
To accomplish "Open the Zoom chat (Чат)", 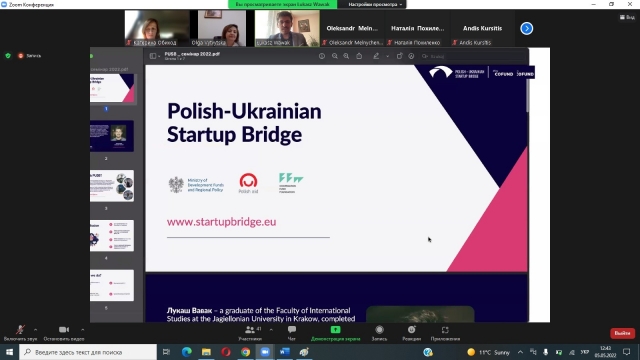I will click(292, 333).
